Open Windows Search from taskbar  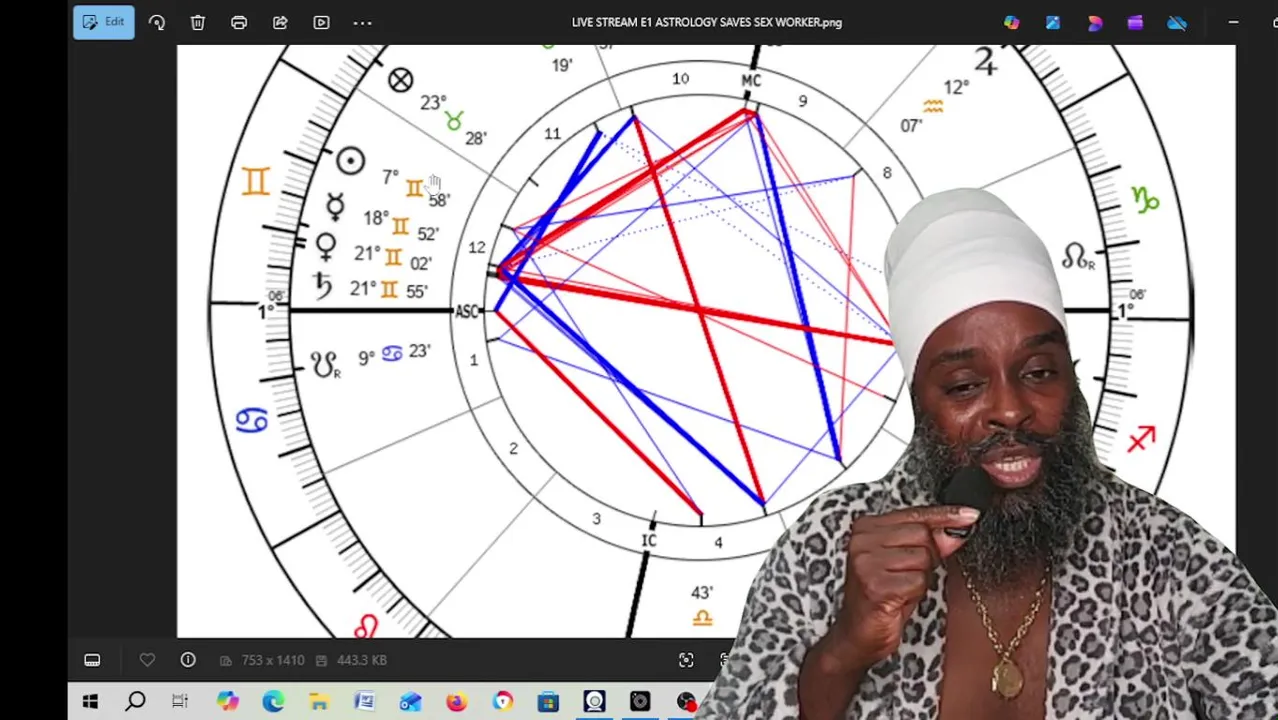point(135,702)
